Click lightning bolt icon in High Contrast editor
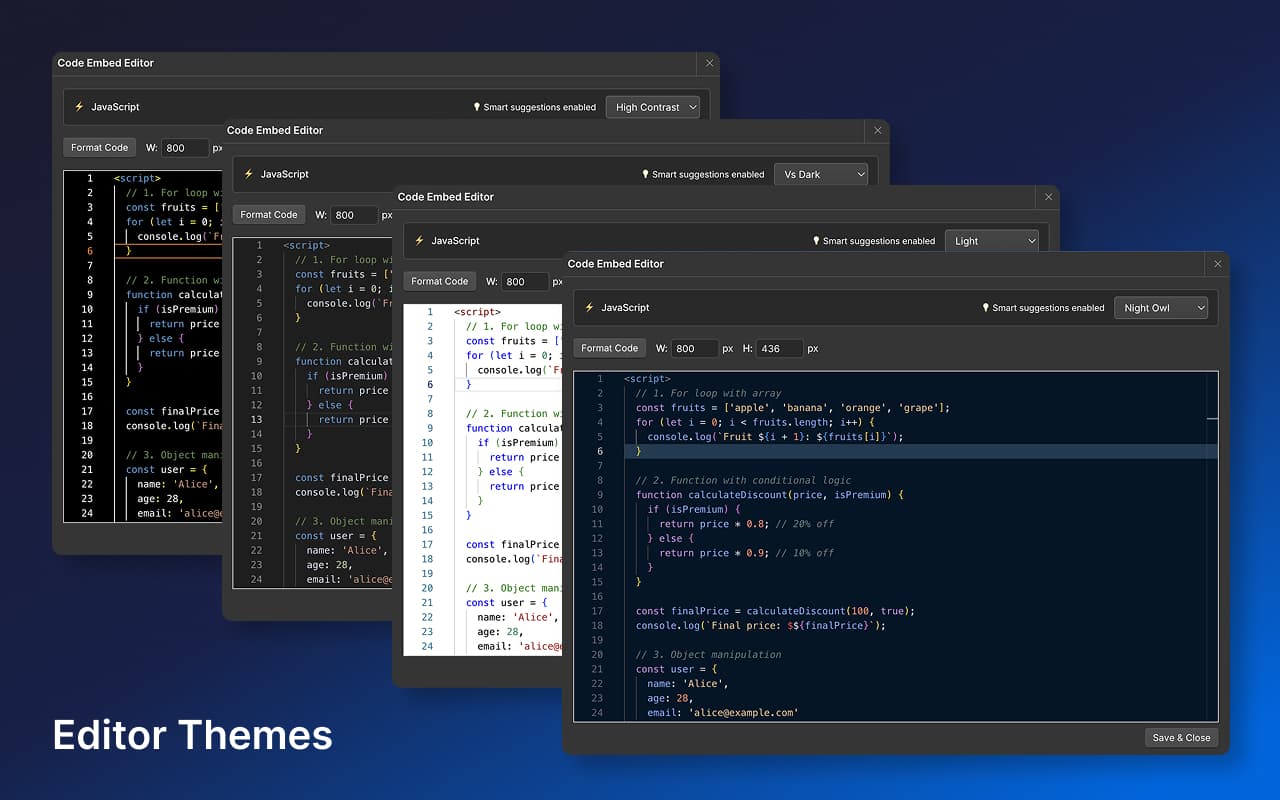Screen dimensions: 1280x800 79,107
